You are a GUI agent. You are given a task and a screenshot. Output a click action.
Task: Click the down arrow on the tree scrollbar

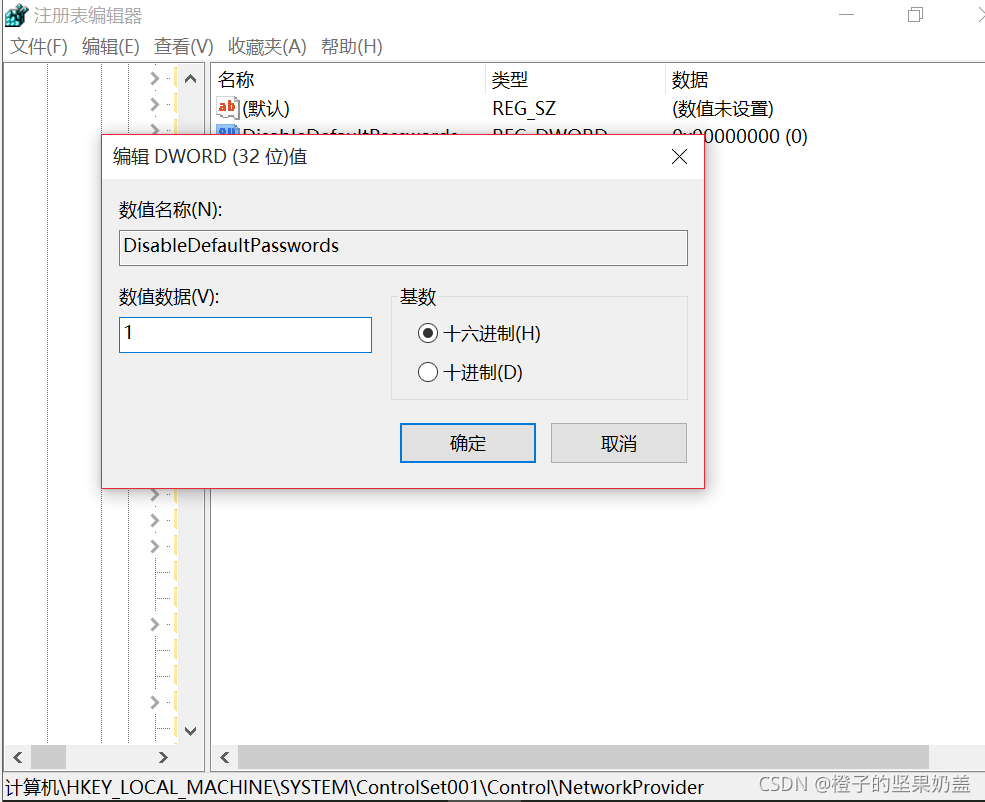click(190, 731)
